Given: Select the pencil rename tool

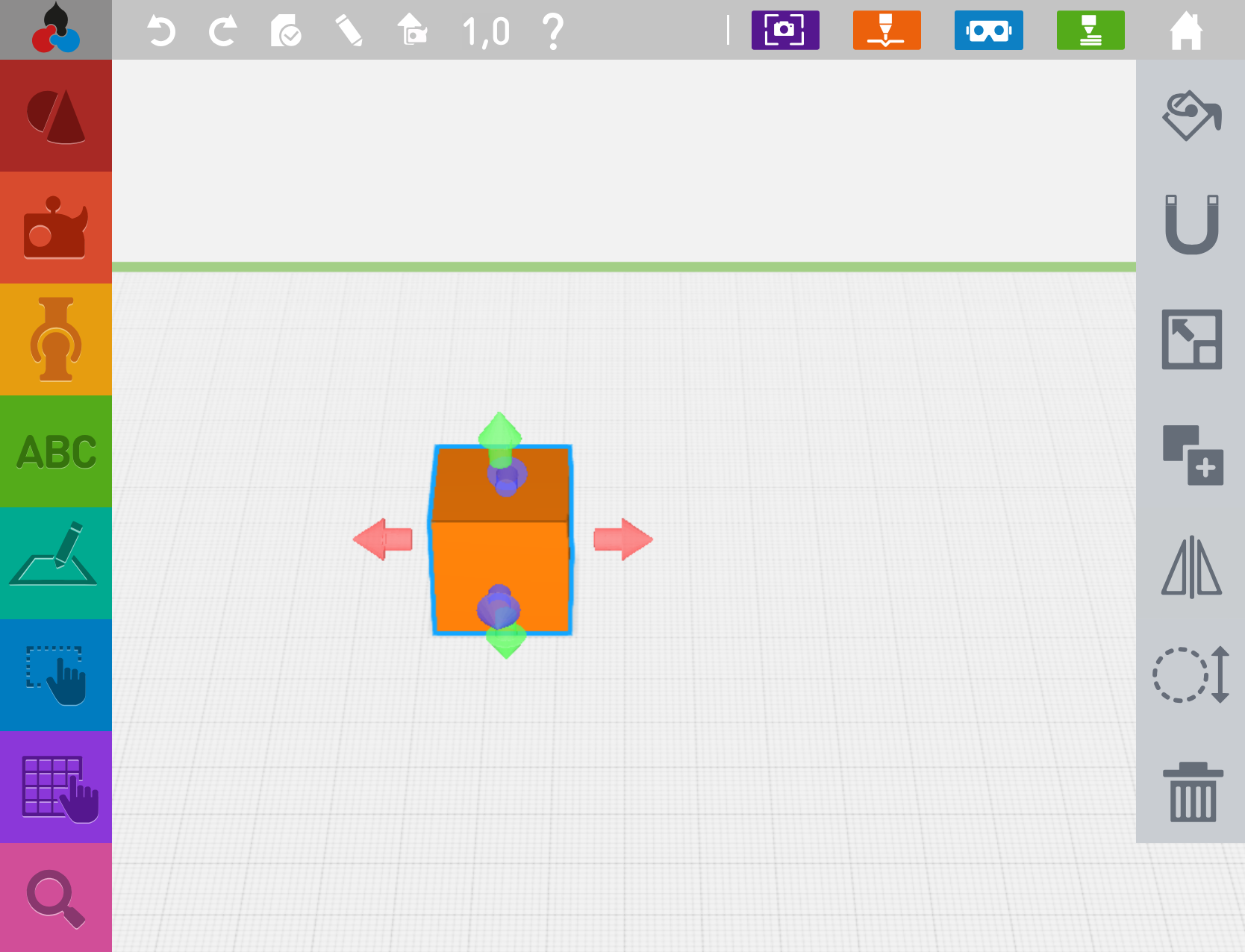Looking at the screenshot, I should pyautogui.click(x=349, y=31).
